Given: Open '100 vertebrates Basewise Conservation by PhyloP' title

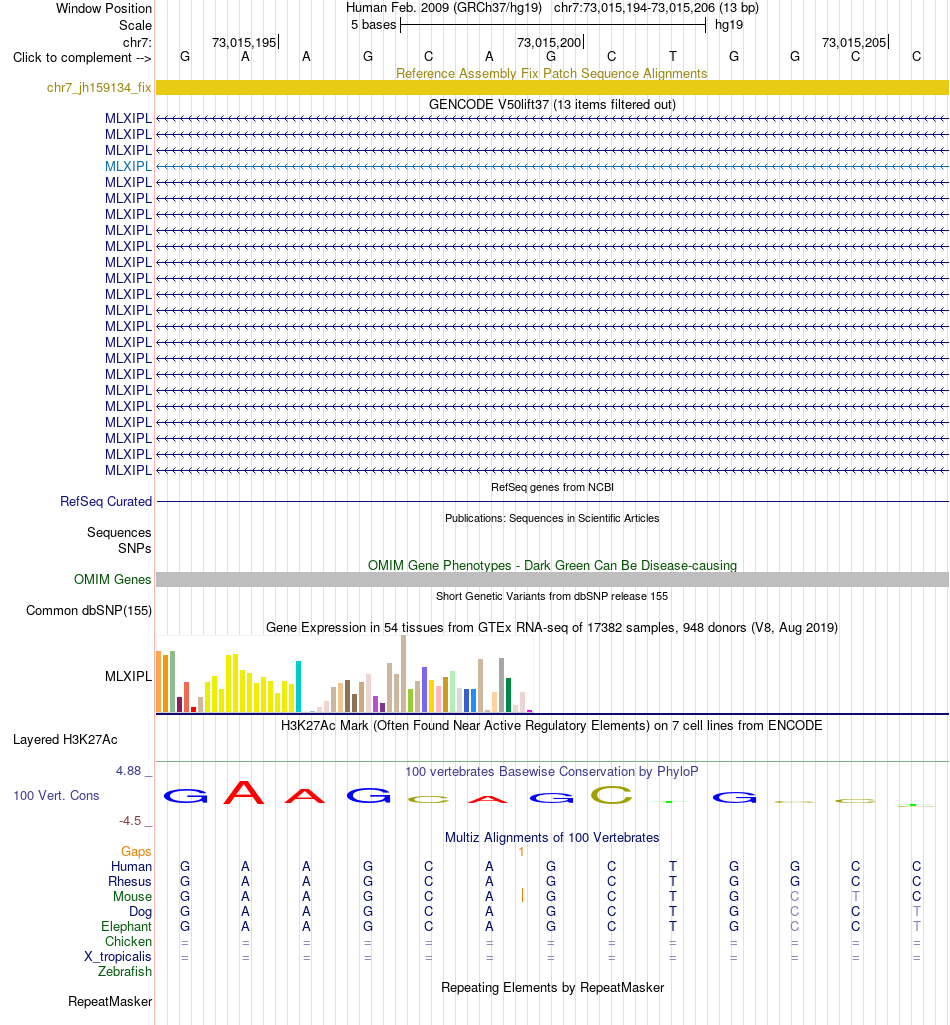Looking at the screenshot, I should point(552,771).
